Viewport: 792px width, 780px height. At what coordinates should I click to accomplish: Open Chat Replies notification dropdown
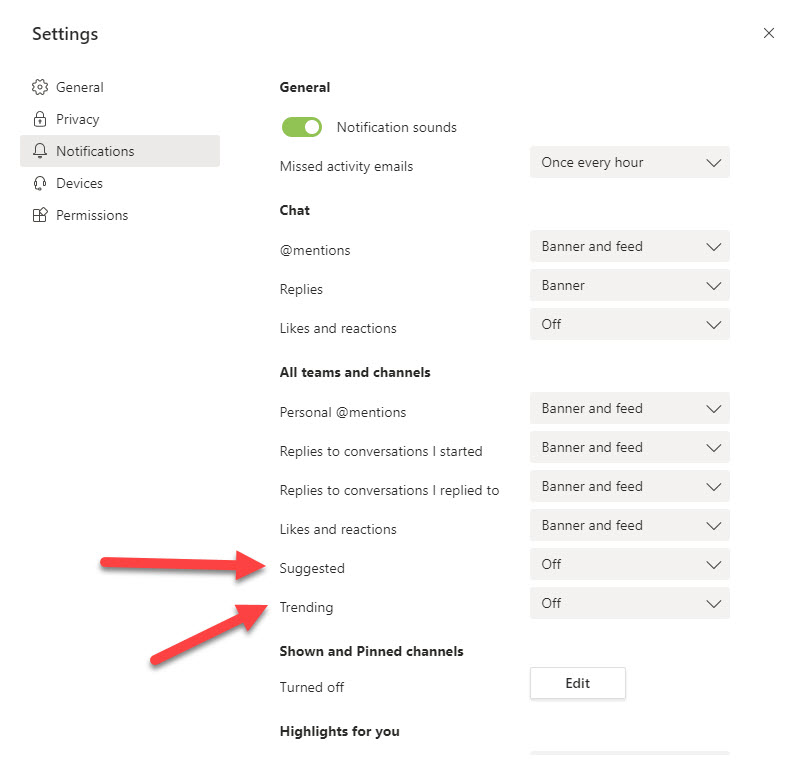point(629,285)
